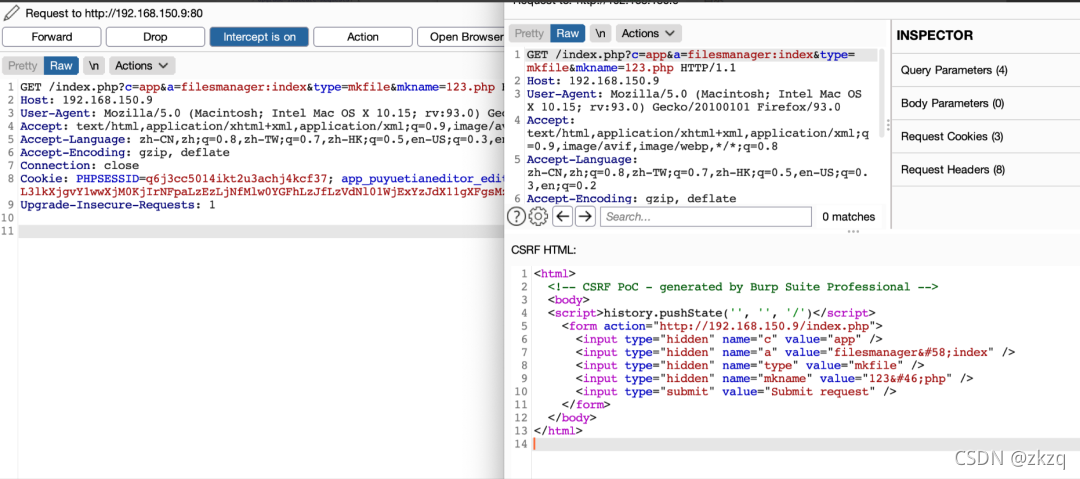Switch to Raw tab in left editor
The width and height of the screenshot is (1080, 479).
coord(61,65)
